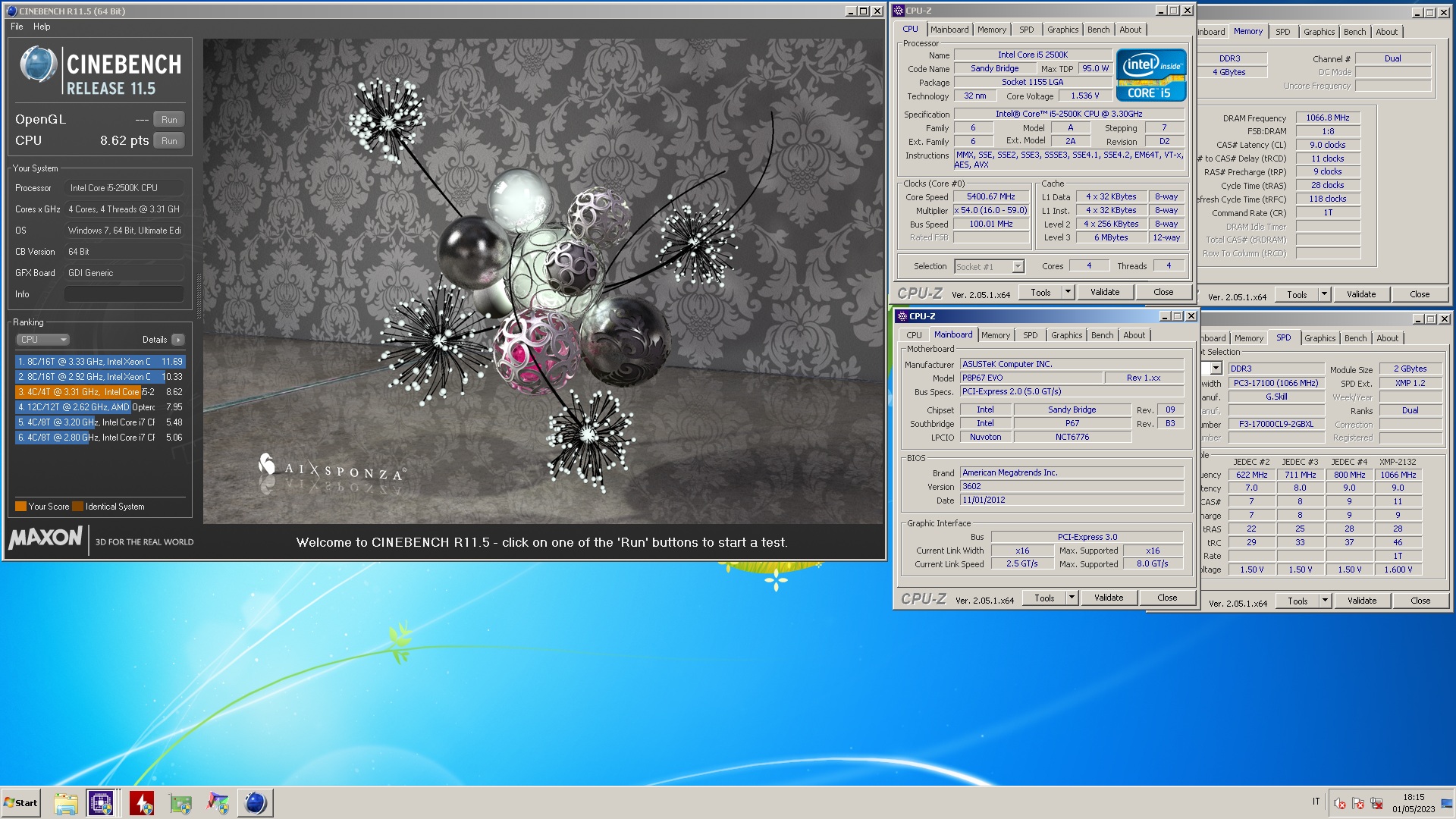Click the red lightning bolt taskbar icon

(x=142, y=803)
